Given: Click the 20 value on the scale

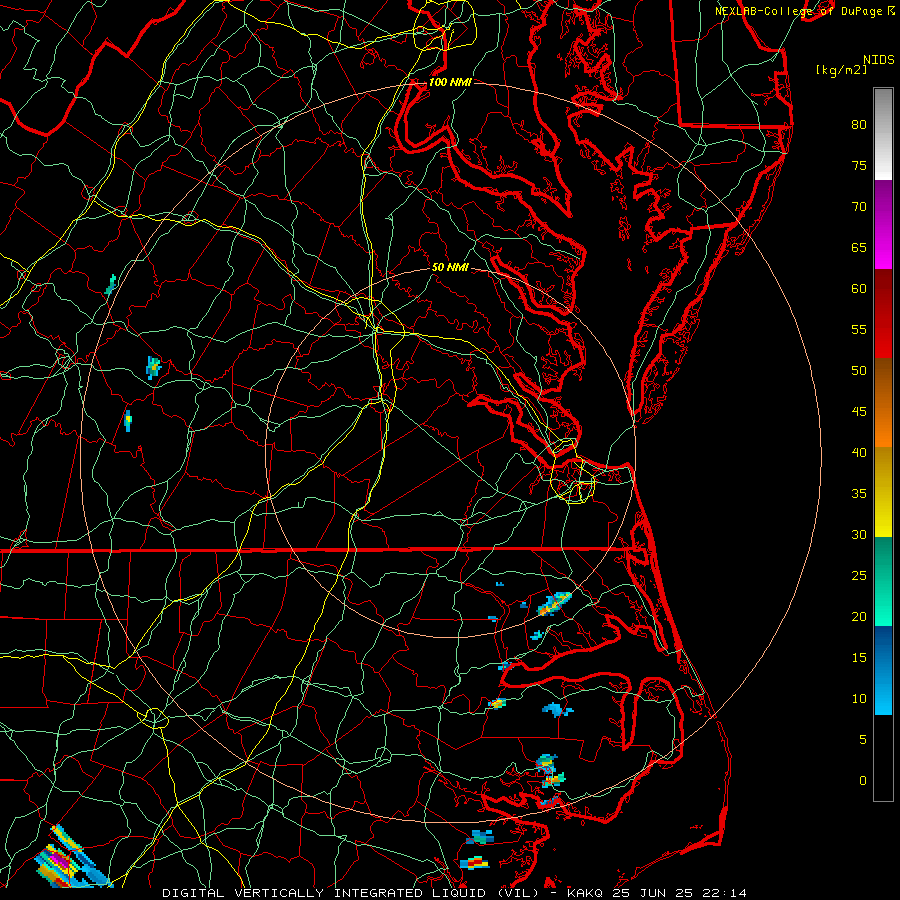Looking at the screenshot, I should 859,616.
